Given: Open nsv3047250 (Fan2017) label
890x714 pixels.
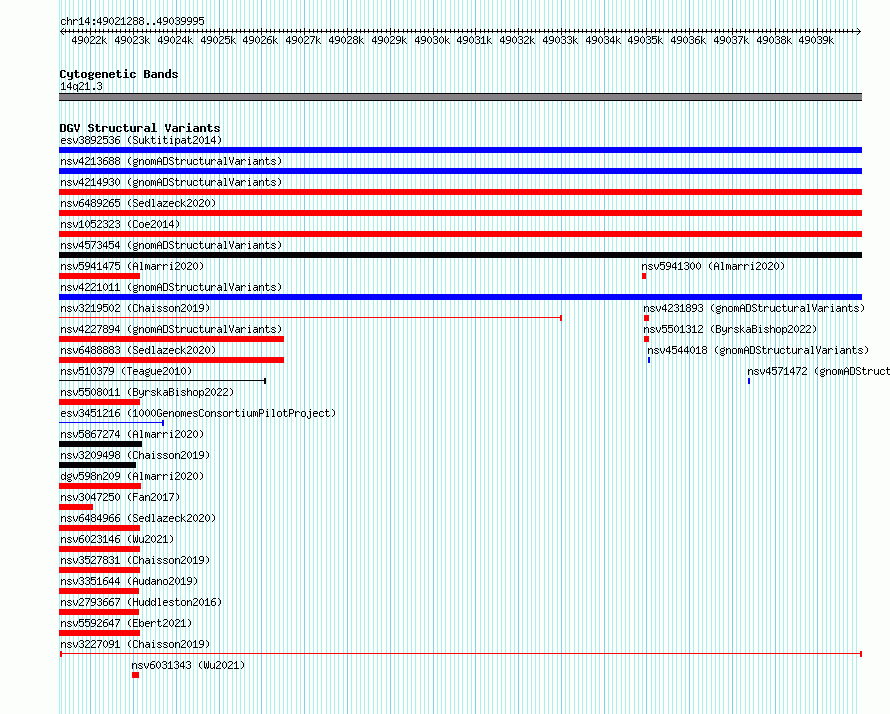Looking at the screenshot, I should 120,497.
